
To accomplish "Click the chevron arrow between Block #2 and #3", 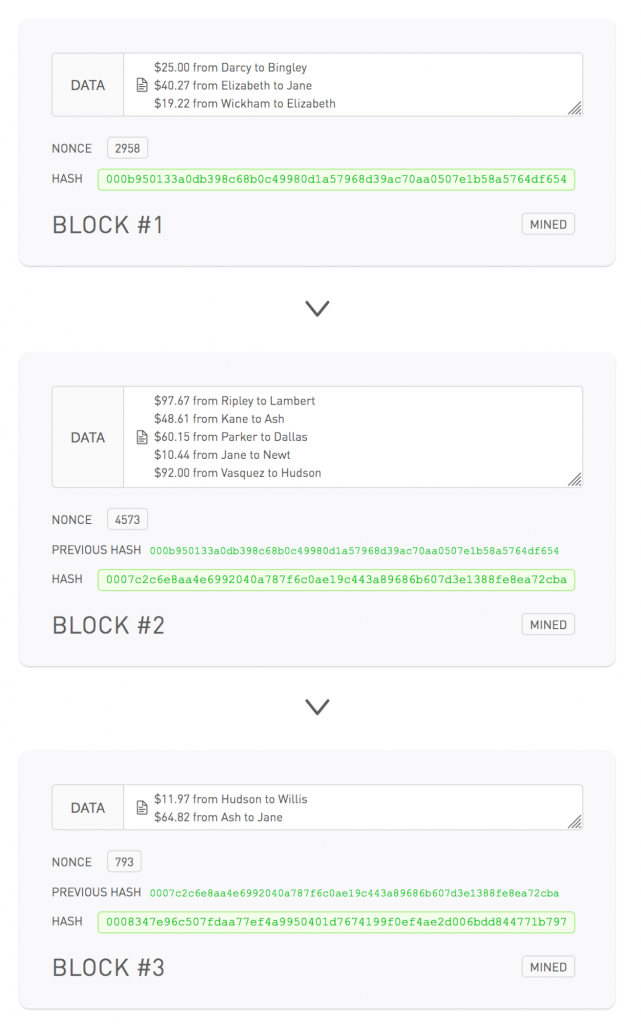I will [x=317, y=707].
